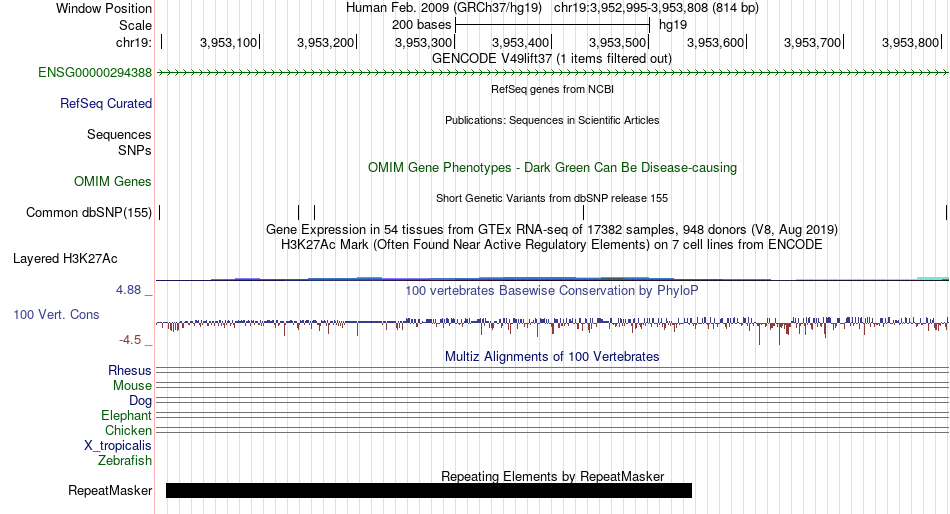The width and height of the screenshot is (950, 514).
Task: Click Short Genetic Variants from dbSNP title
Action: pos(552,198)
